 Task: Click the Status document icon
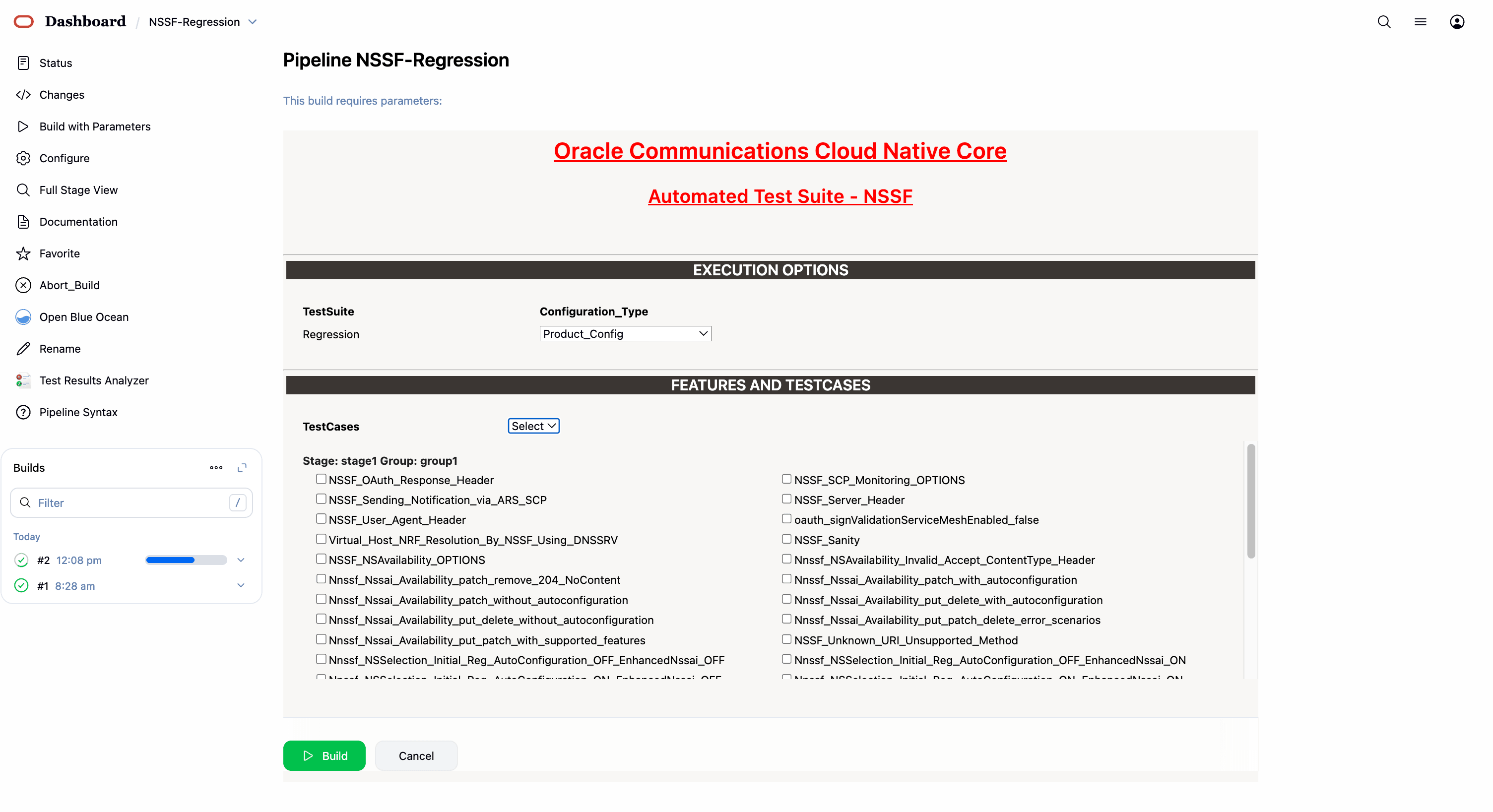point(23,62)
